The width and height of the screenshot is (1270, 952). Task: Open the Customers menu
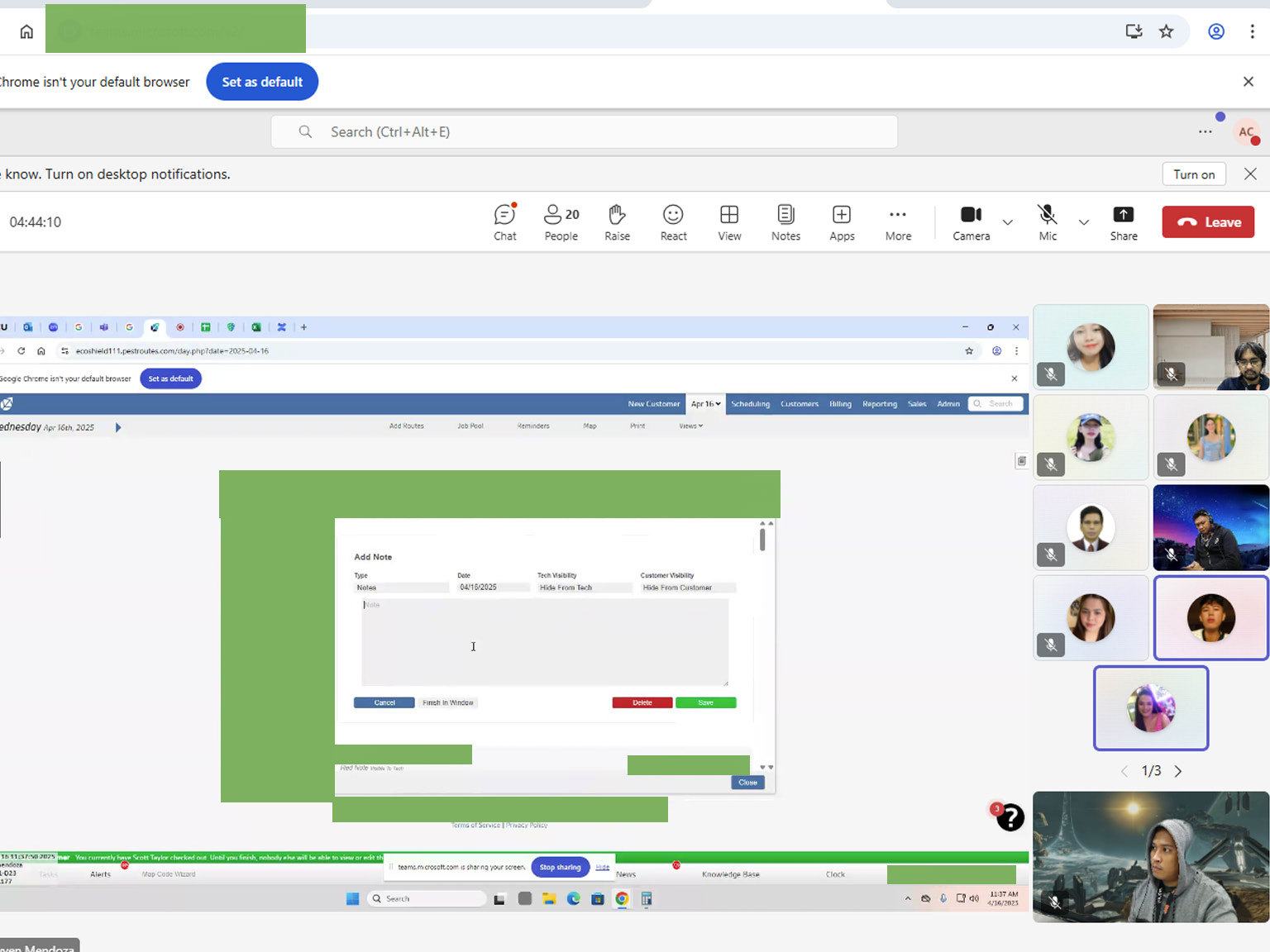800,404
